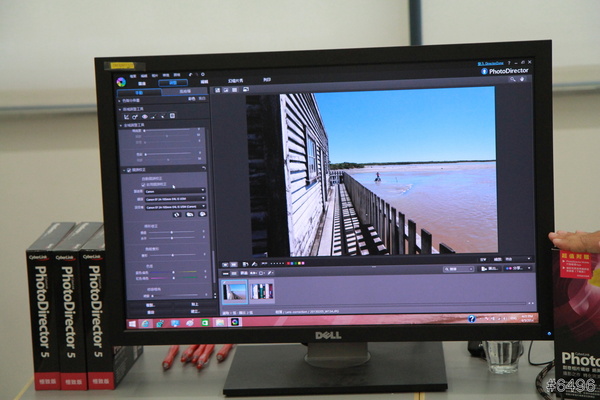Screen dimensions: 600x400
Task: Click the second viewer layout icon above the photo
Action: [226, 90]
